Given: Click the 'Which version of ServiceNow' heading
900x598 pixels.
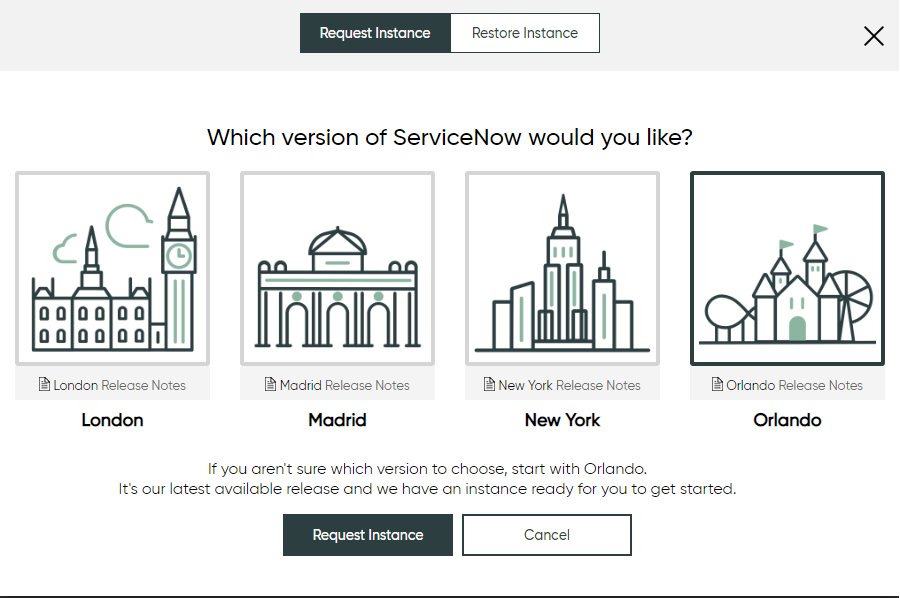Looking at the screenshot, I should [450, 138].
